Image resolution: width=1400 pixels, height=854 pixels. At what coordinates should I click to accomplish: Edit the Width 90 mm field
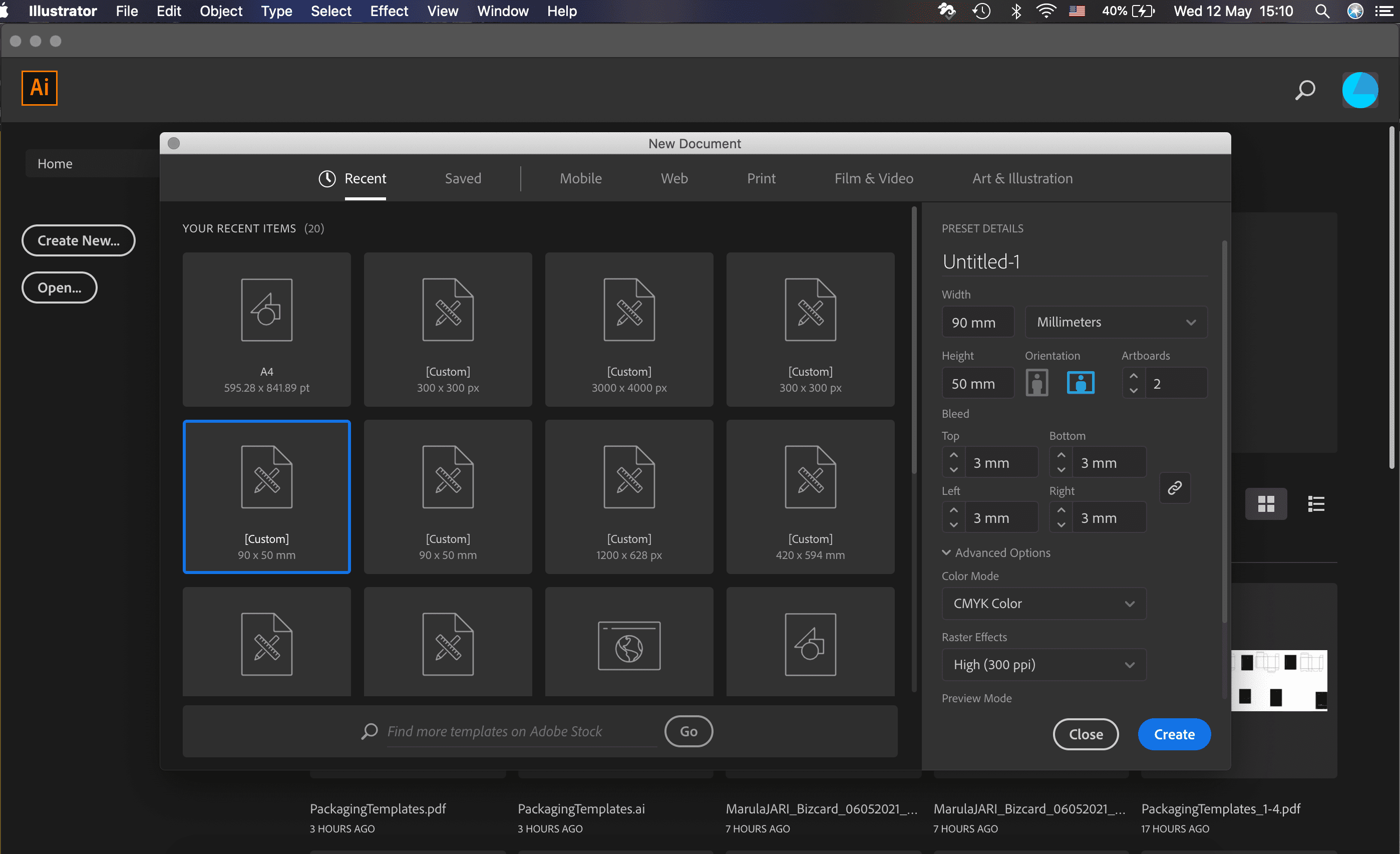click(977, 322)
